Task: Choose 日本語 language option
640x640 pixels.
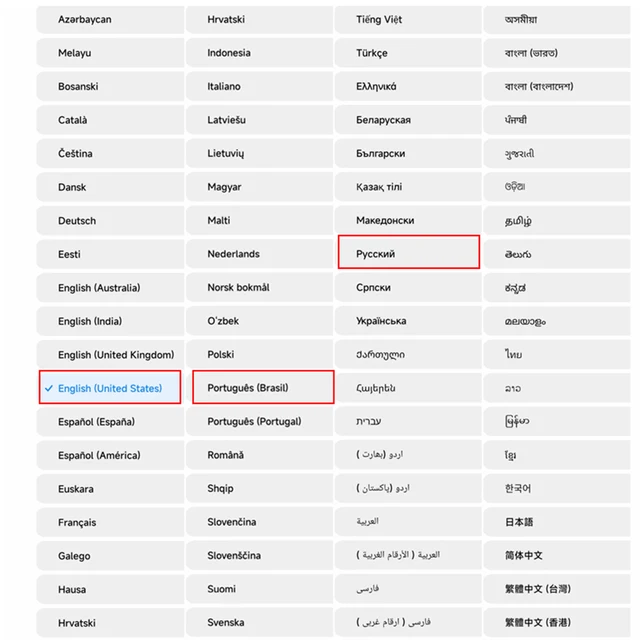Action: [557, 522]
